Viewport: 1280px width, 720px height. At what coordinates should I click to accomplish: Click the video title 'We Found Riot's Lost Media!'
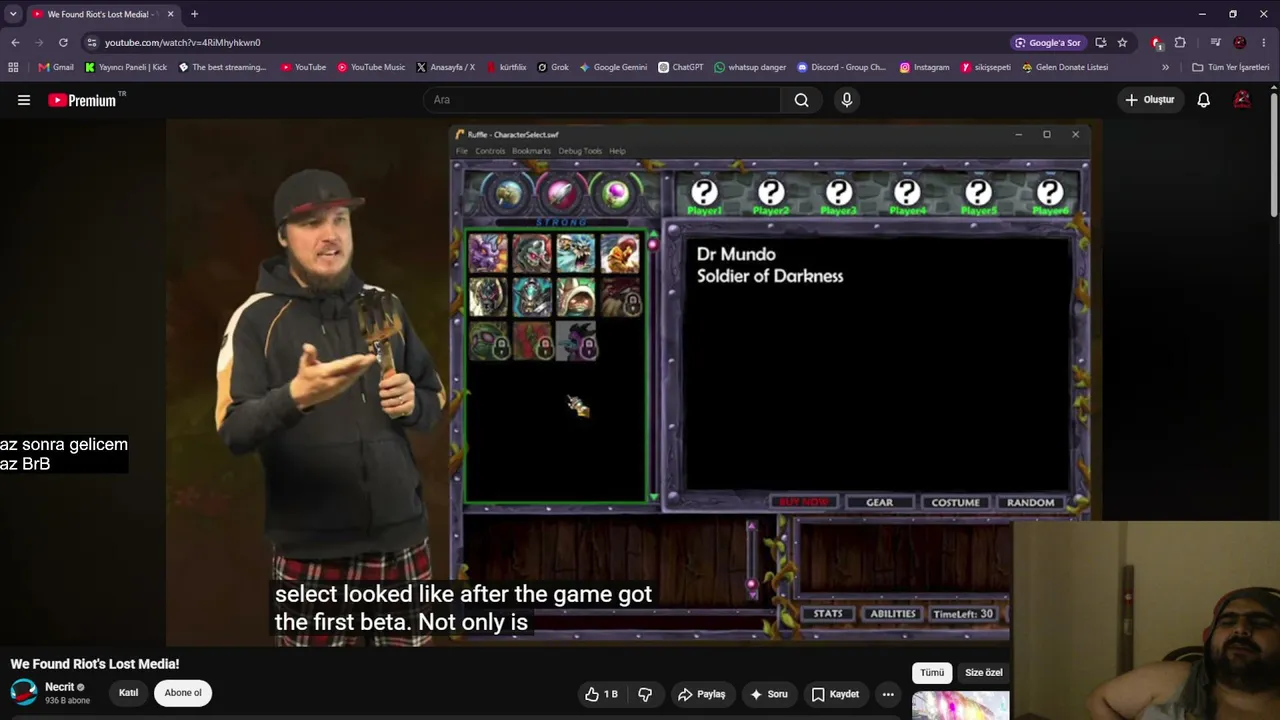(x=95, y=664)
